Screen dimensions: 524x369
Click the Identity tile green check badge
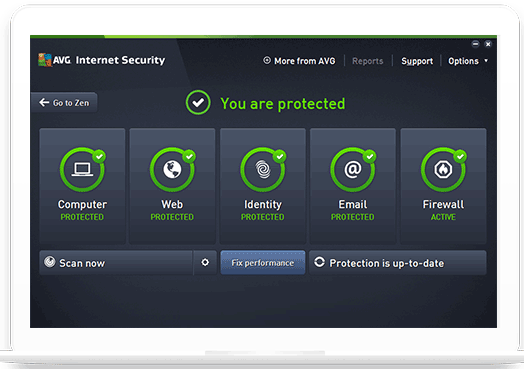coord(279,156)
